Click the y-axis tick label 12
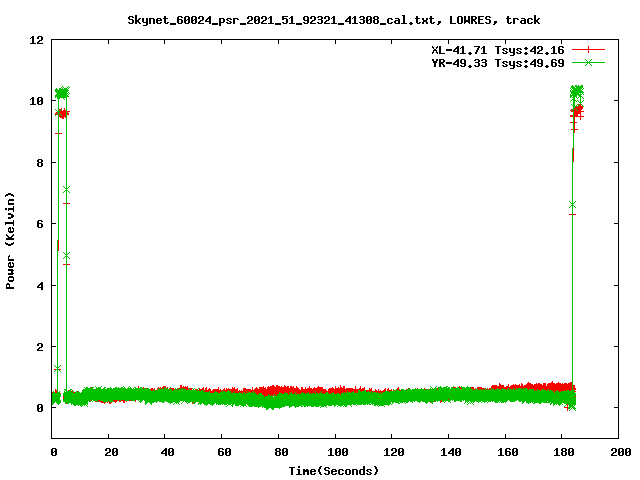640x480 pixels. pos(36,40)
